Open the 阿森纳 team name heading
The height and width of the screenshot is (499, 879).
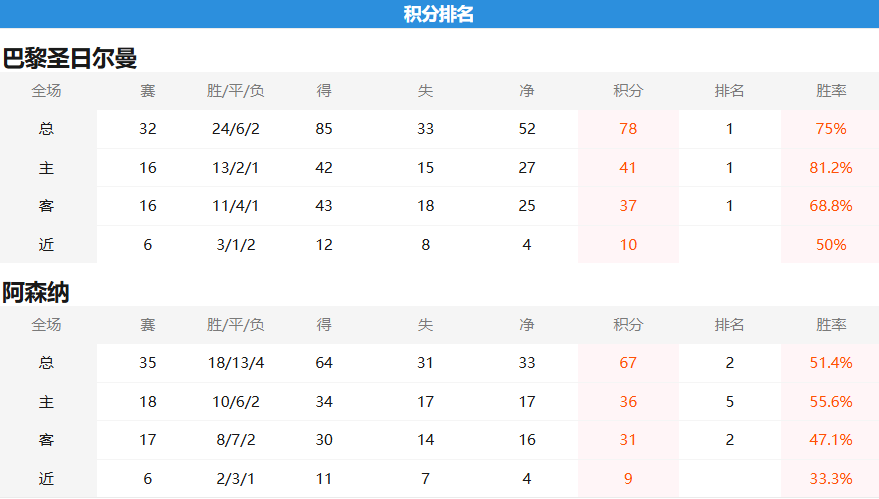tap(35, 293)
